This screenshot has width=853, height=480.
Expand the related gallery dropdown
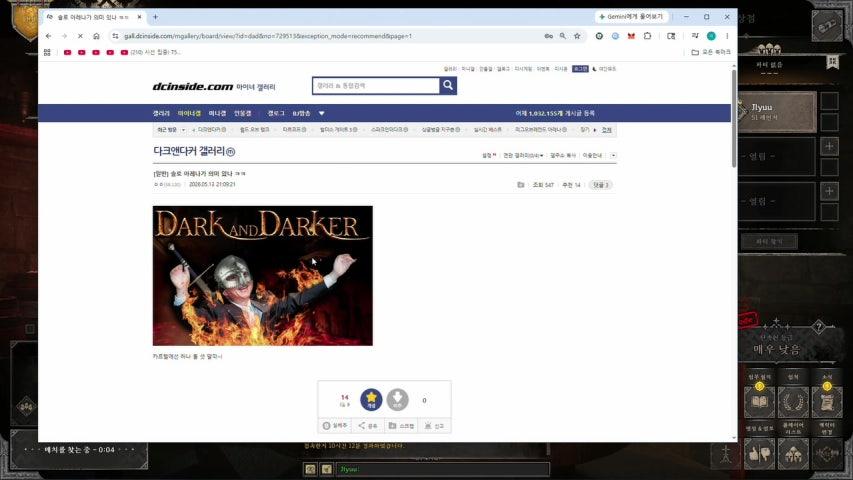(x=523, y=156)
